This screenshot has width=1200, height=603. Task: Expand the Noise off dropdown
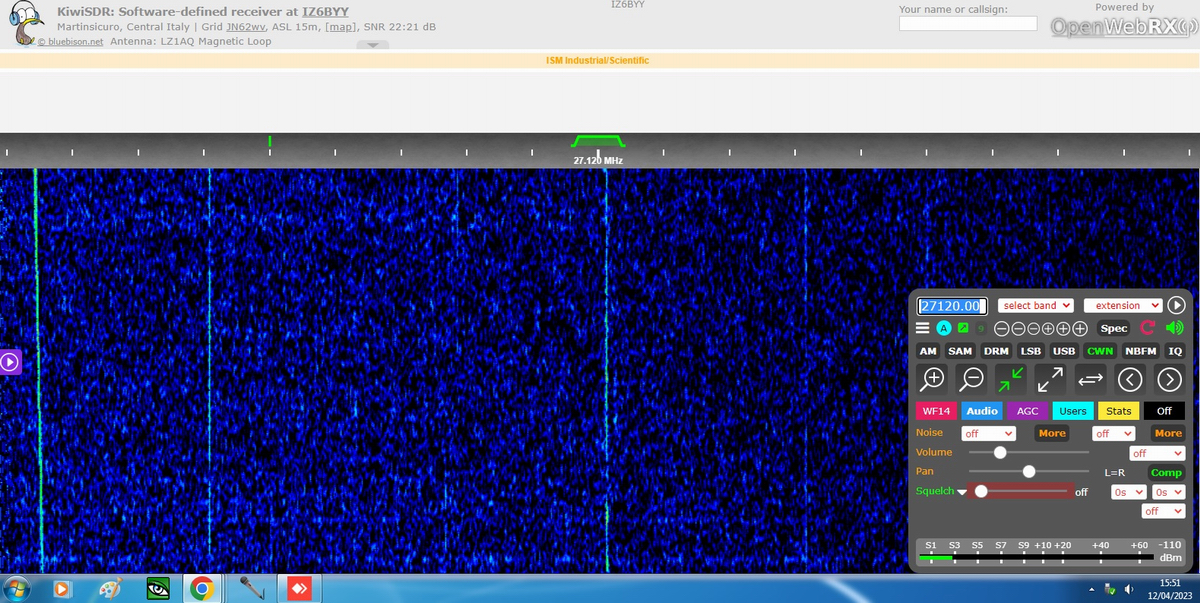988,433
